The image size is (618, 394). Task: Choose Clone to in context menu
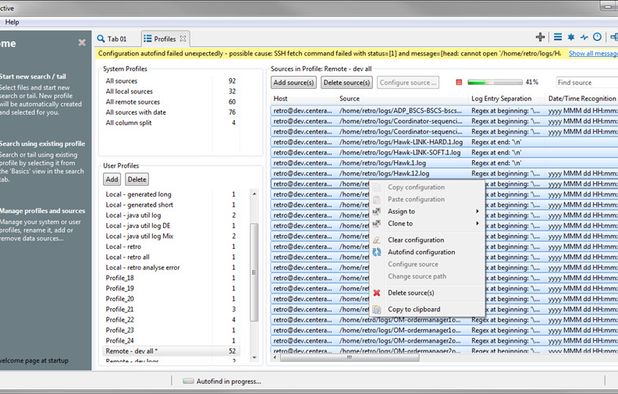coord(427,224)
